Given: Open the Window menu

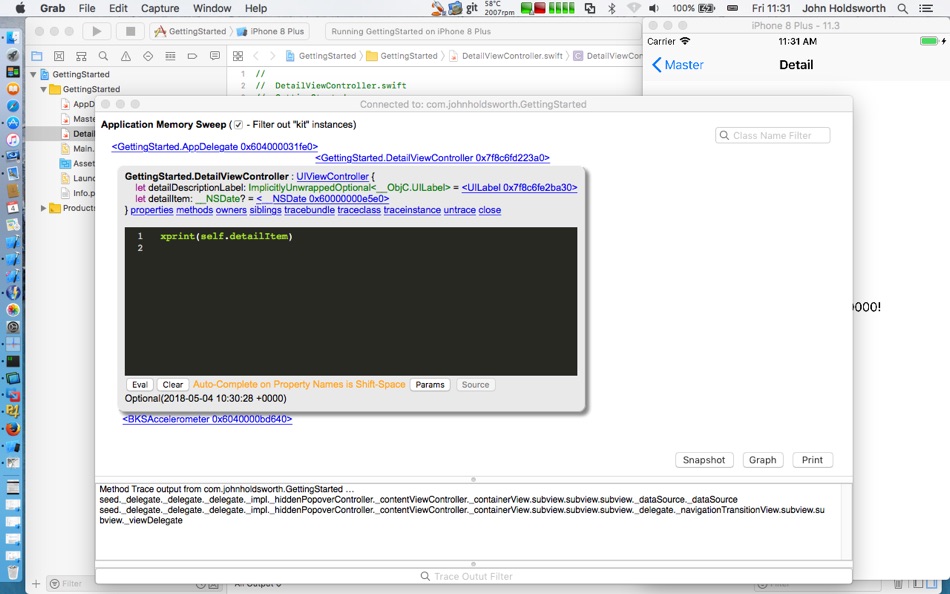Looking at the screenshot, I should [x=212, y=8].
